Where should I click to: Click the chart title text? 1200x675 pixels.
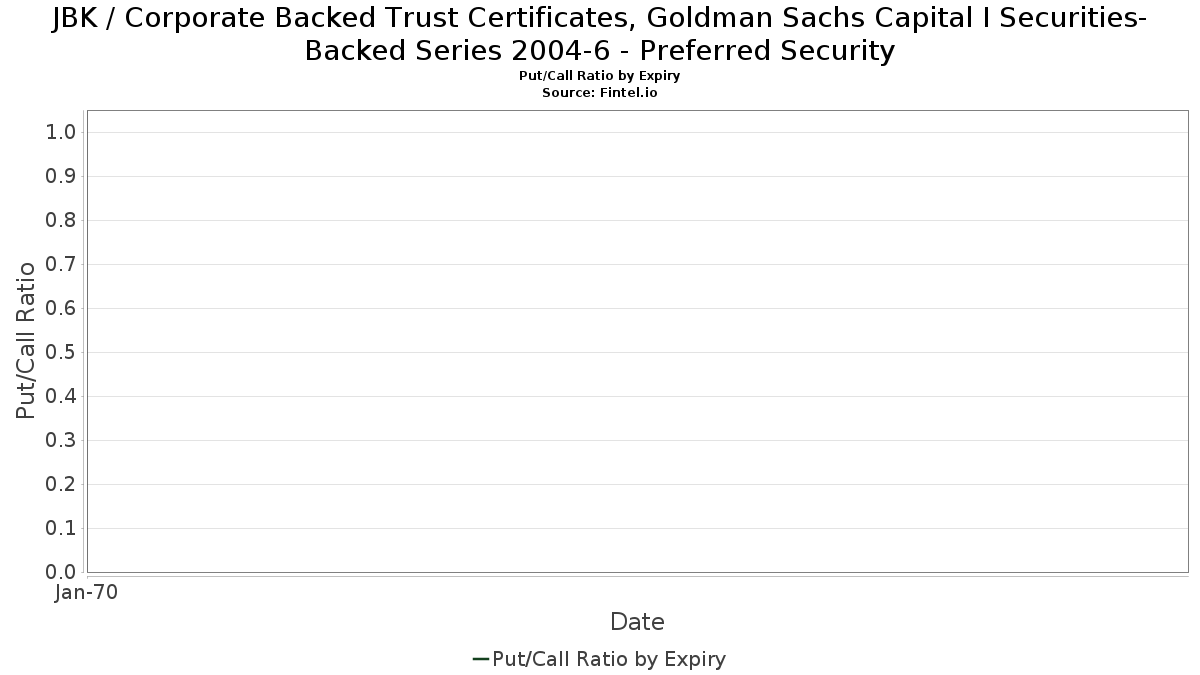pyautogui.click(x=600, y=33)
